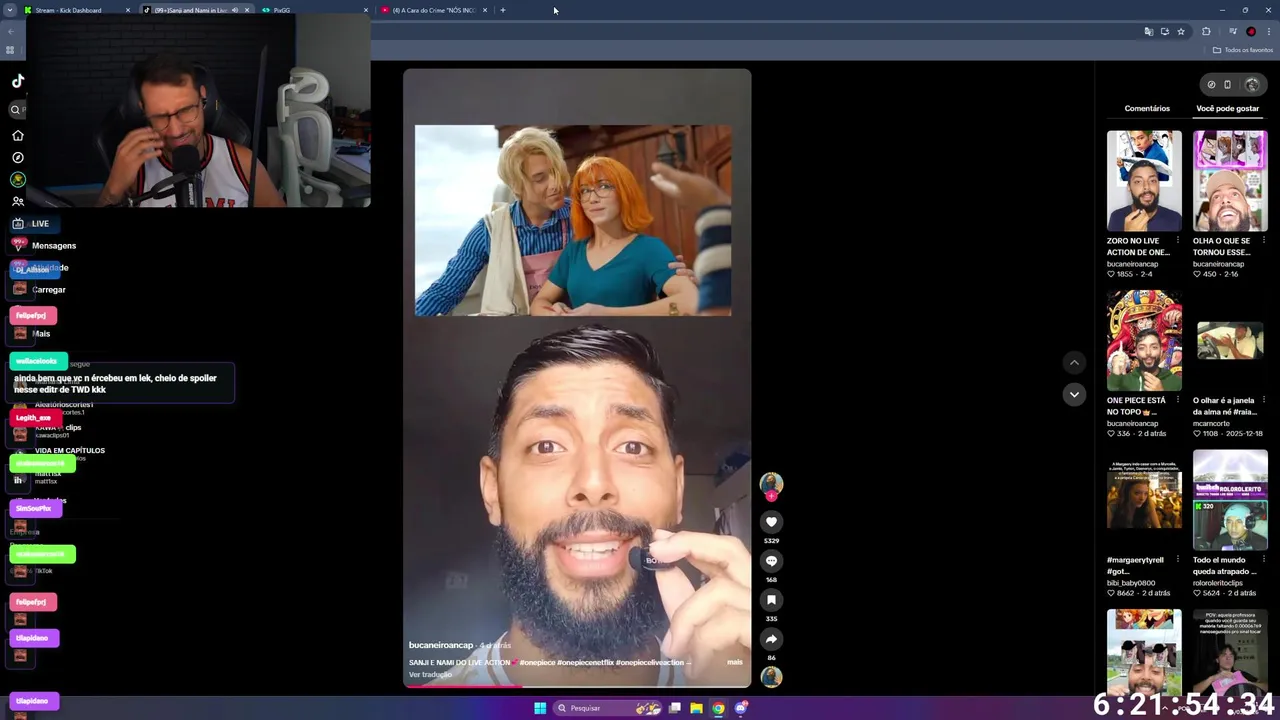This screenshot has width=1280, height=720.
Task: Open the spinning sound disc avatar
Action: click(x=771, y=677)
